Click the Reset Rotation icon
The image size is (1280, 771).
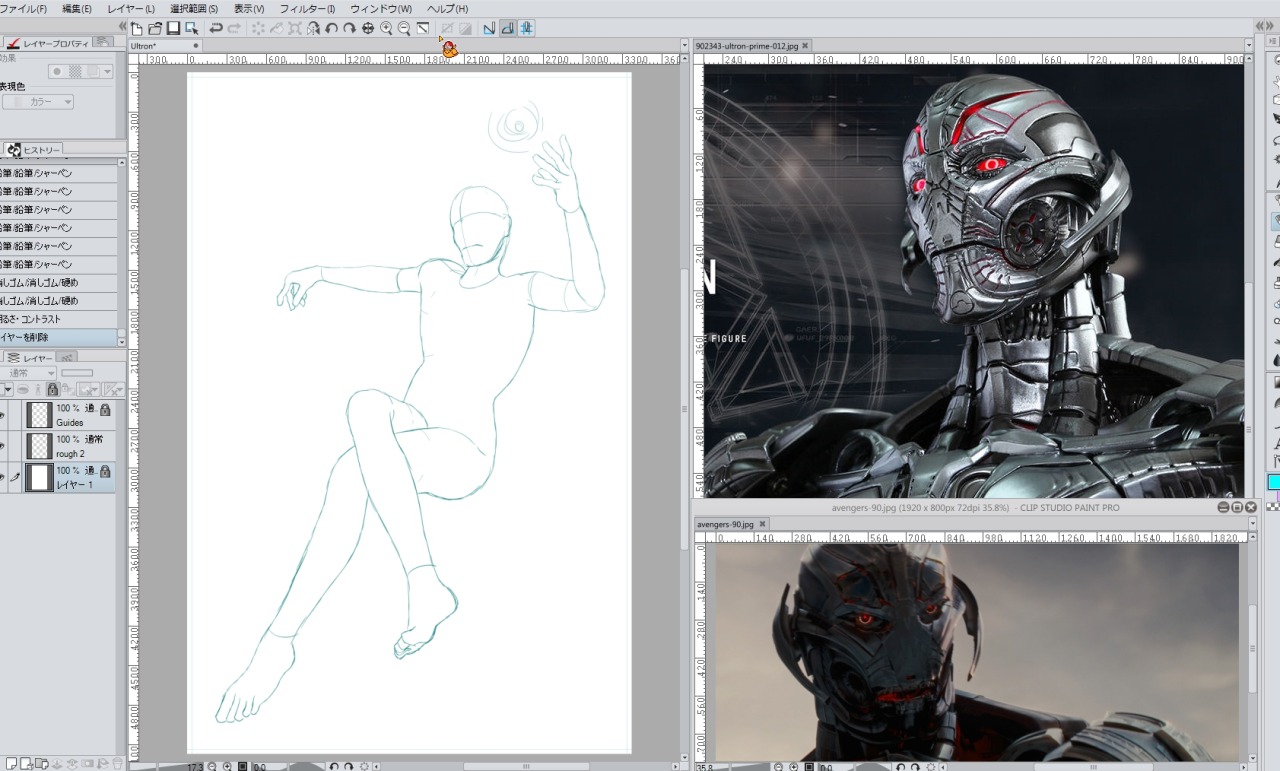(x=368, y=29)
